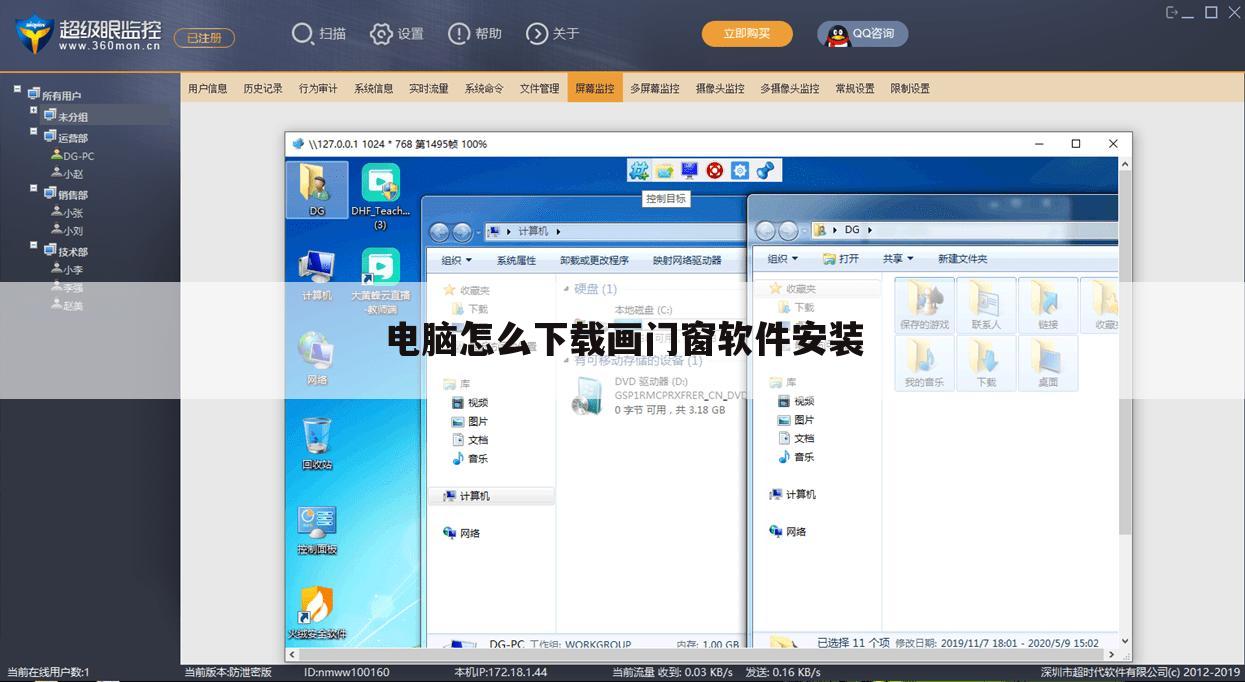Image resolution: width=1245 pixels, height=682 pixels.
Task: Collapse the 技术部 group node
Action: point(33,246)
